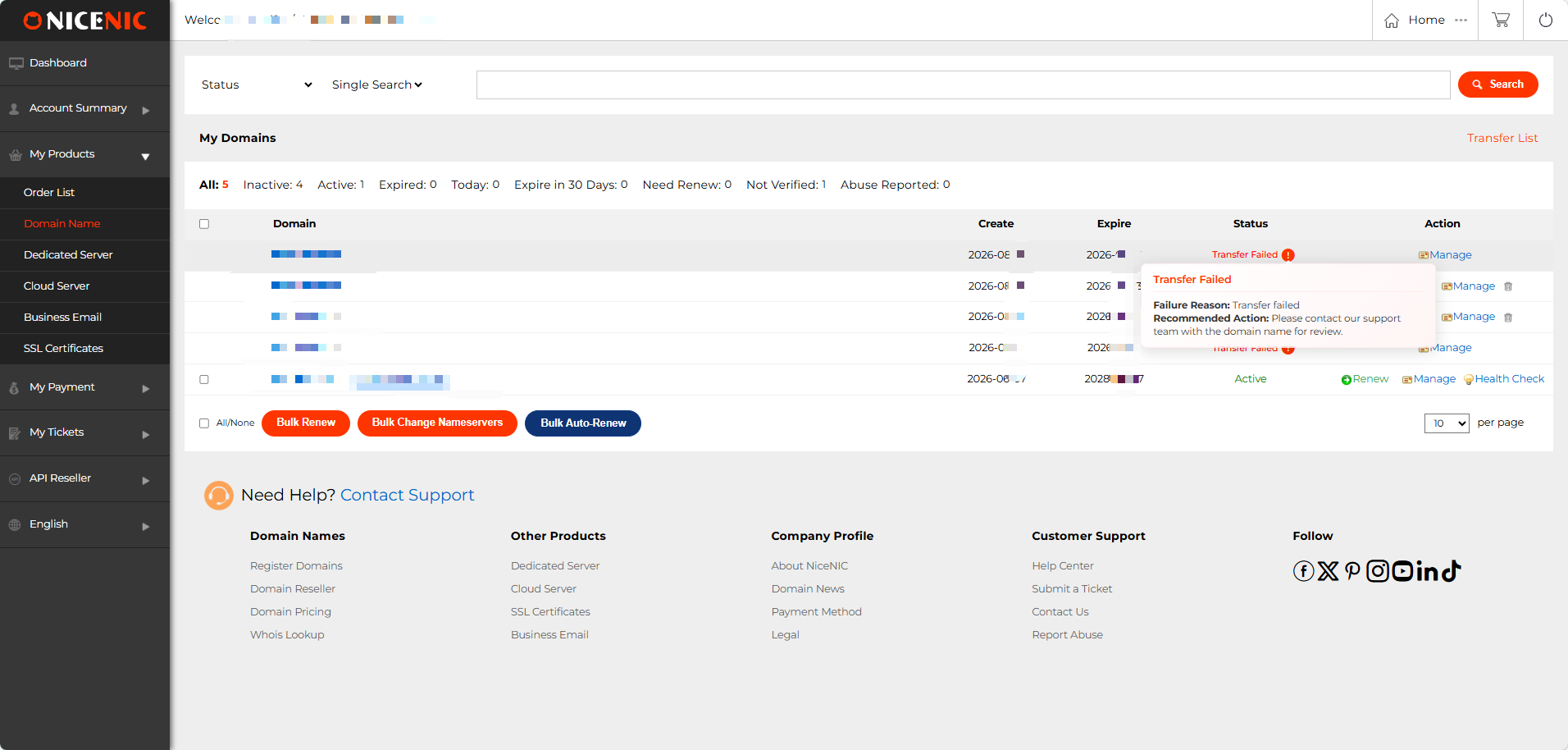Click the Bulk Renew button
This screenshot has width=1568, height=750.
point(306,423)
